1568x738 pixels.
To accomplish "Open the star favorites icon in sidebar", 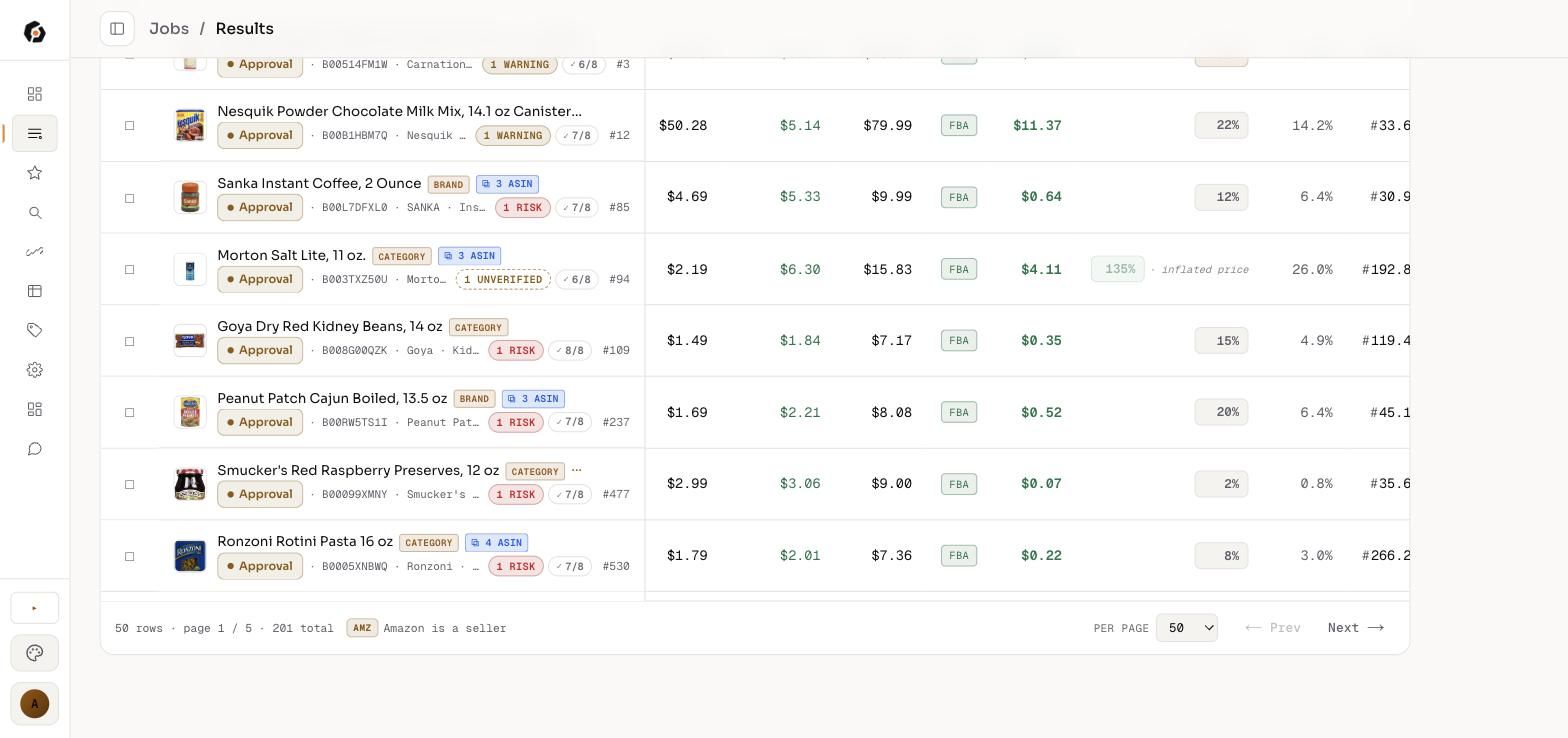I will click(x=35, y=173).
